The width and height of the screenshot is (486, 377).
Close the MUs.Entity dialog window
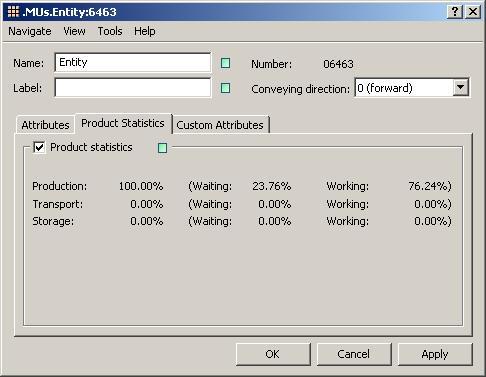tap(473, 12)
